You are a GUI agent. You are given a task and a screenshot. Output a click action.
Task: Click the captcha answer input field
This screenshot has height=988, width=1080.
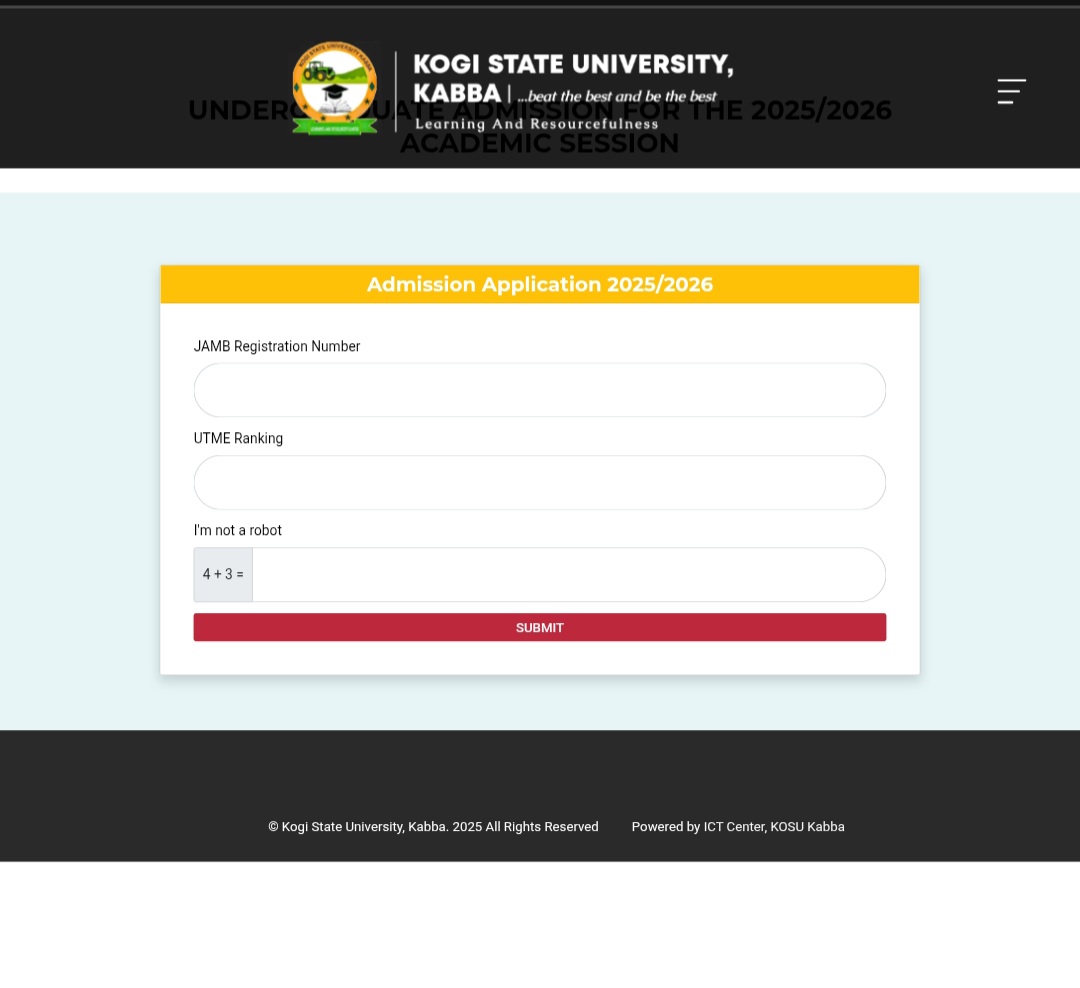(x=568, y=575)
